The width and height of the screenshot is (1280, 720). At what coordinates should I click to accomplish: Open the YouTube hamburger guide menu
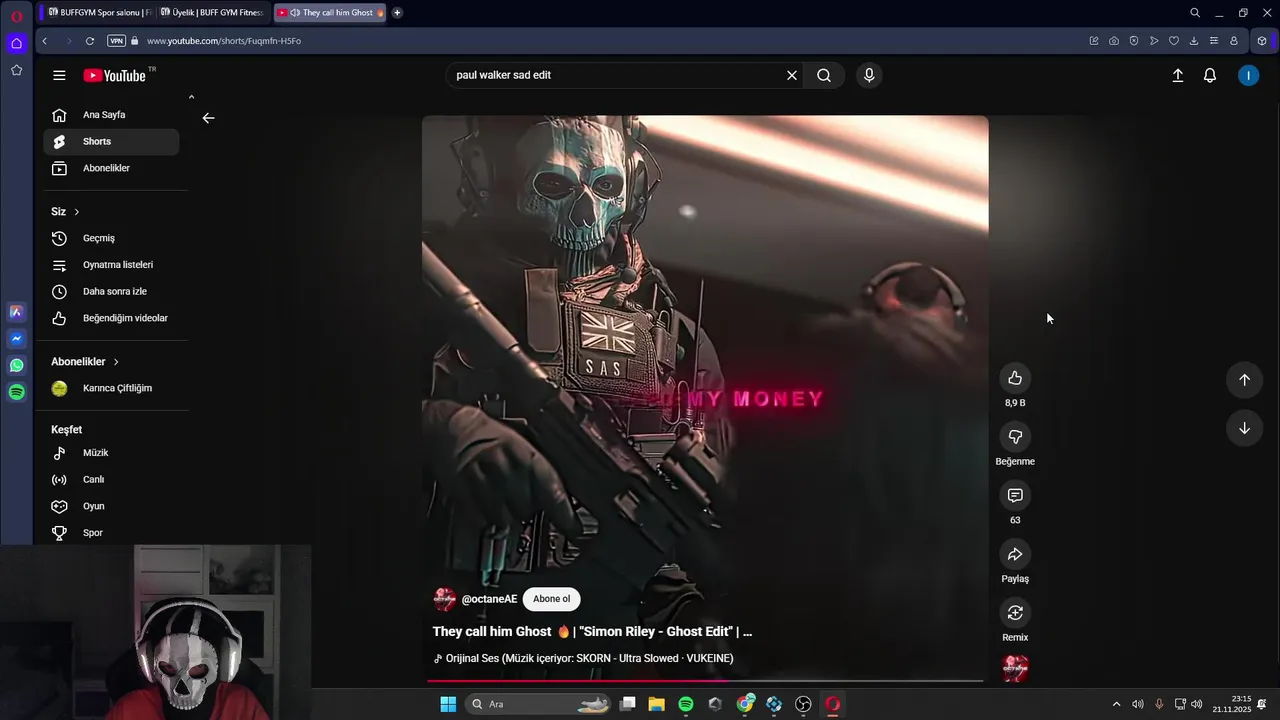pyautogui.click(x=59, y=75)
